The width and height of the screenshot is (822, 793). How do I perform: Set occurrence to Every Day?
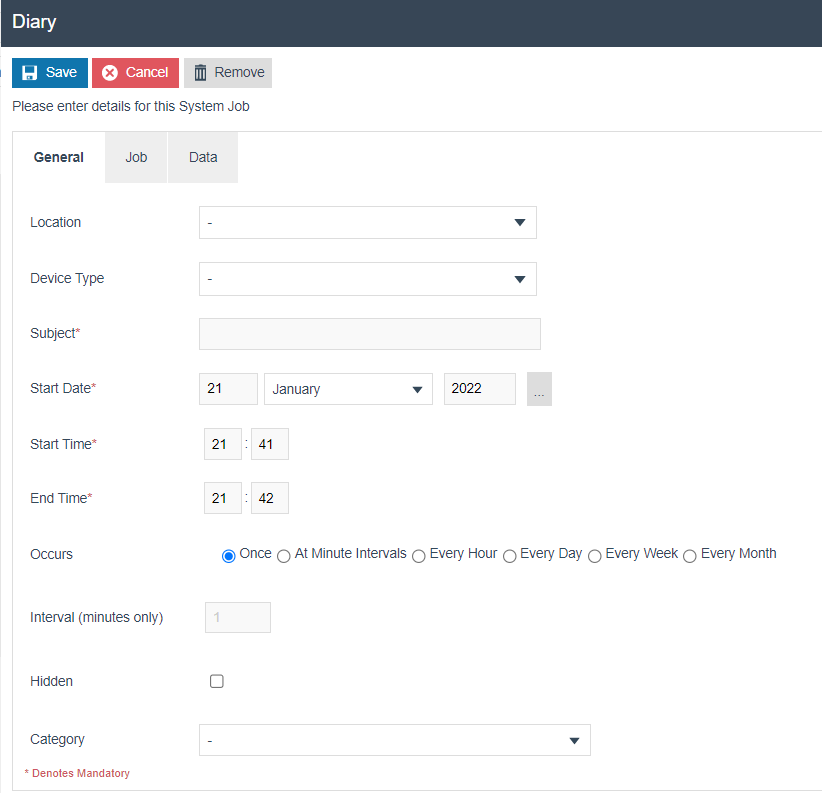510,556
